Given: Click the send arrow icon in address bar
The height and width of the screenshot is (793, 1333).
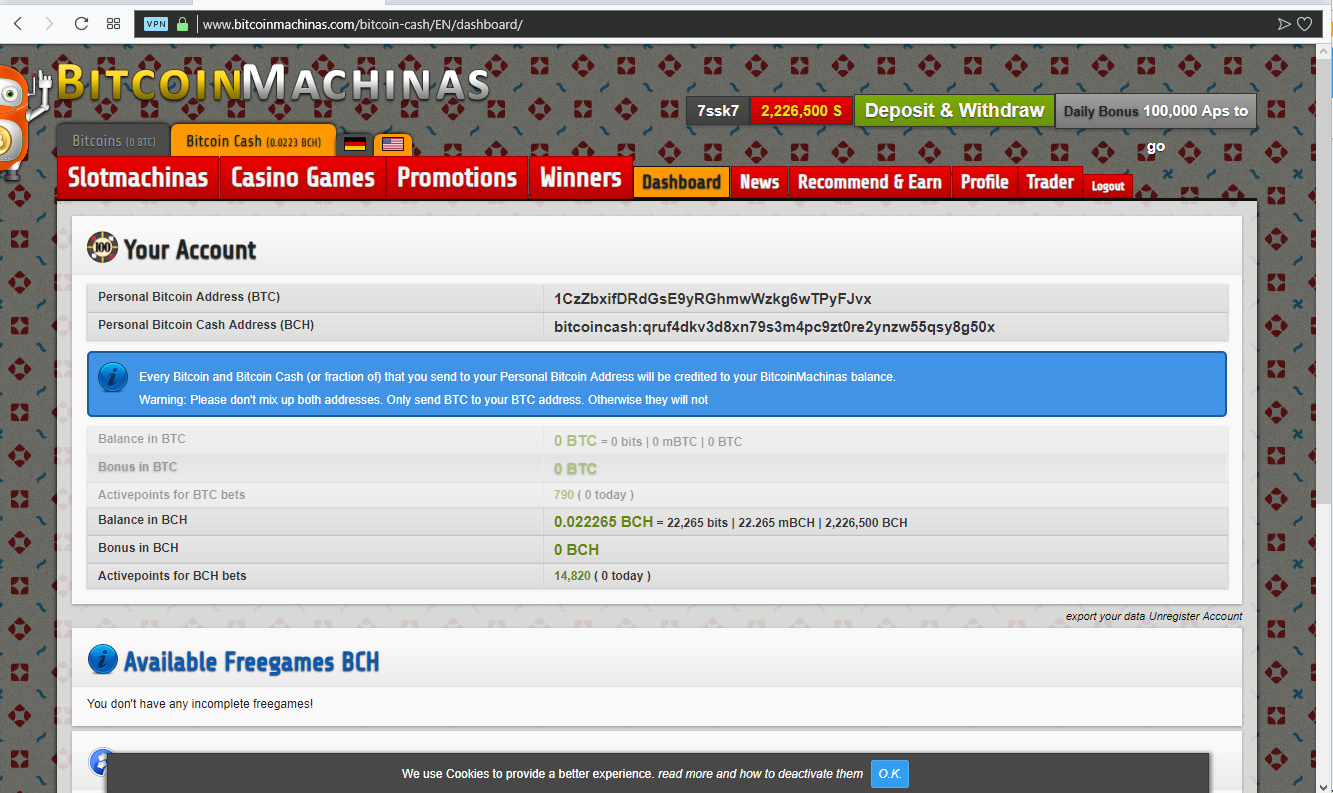Looking at the screenshot, I should [1284, 24].
